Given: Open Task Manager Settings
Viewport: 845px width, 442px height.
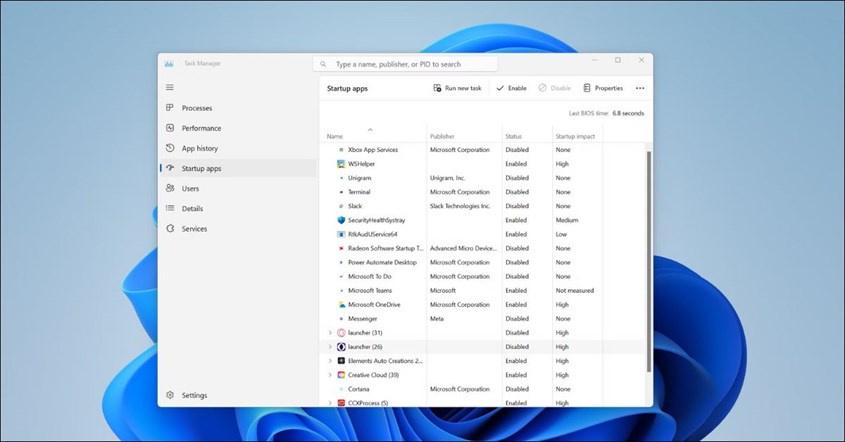Looking at the screenshot, I should pos(238,395).
